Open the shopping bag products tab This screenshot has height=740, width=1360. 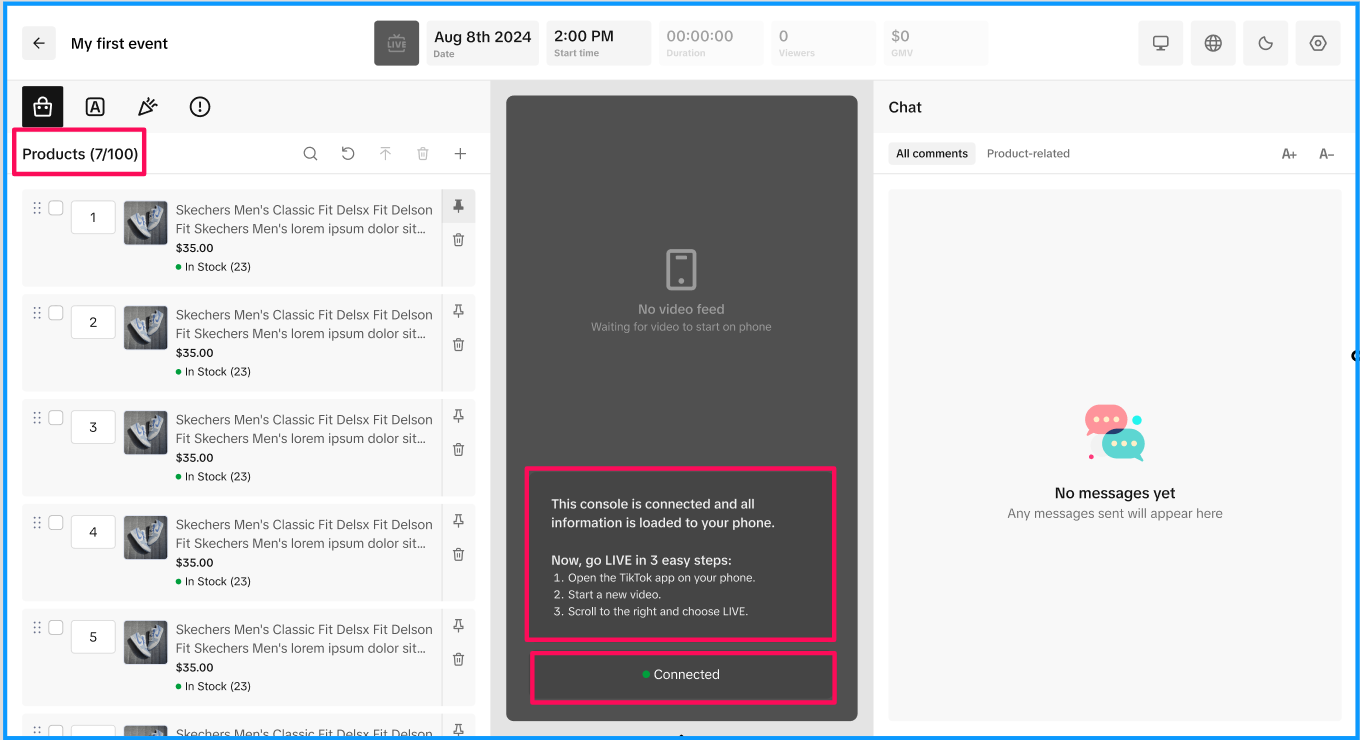point(43,106)
